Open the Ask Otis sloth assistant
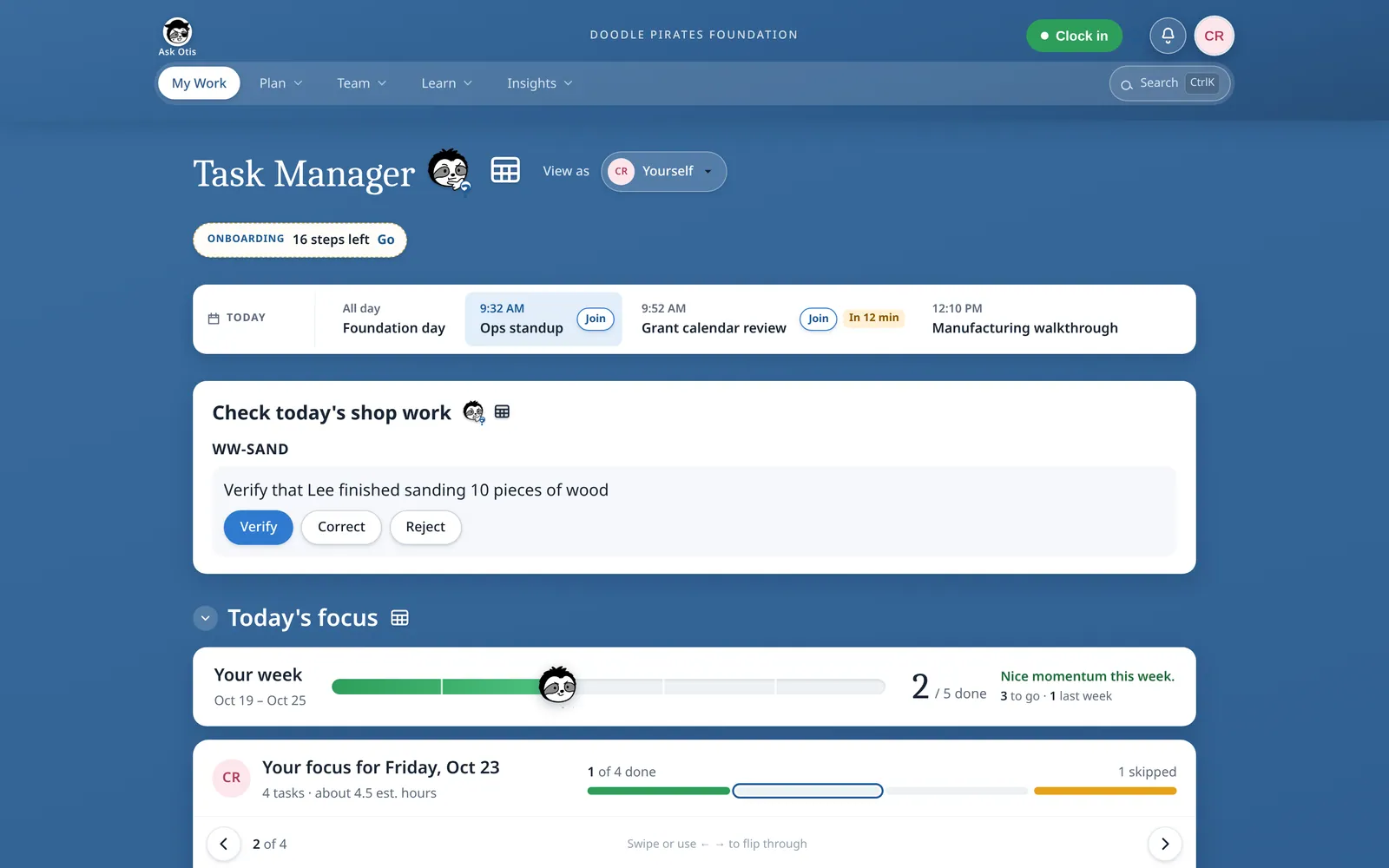 [x=177, y=37]
